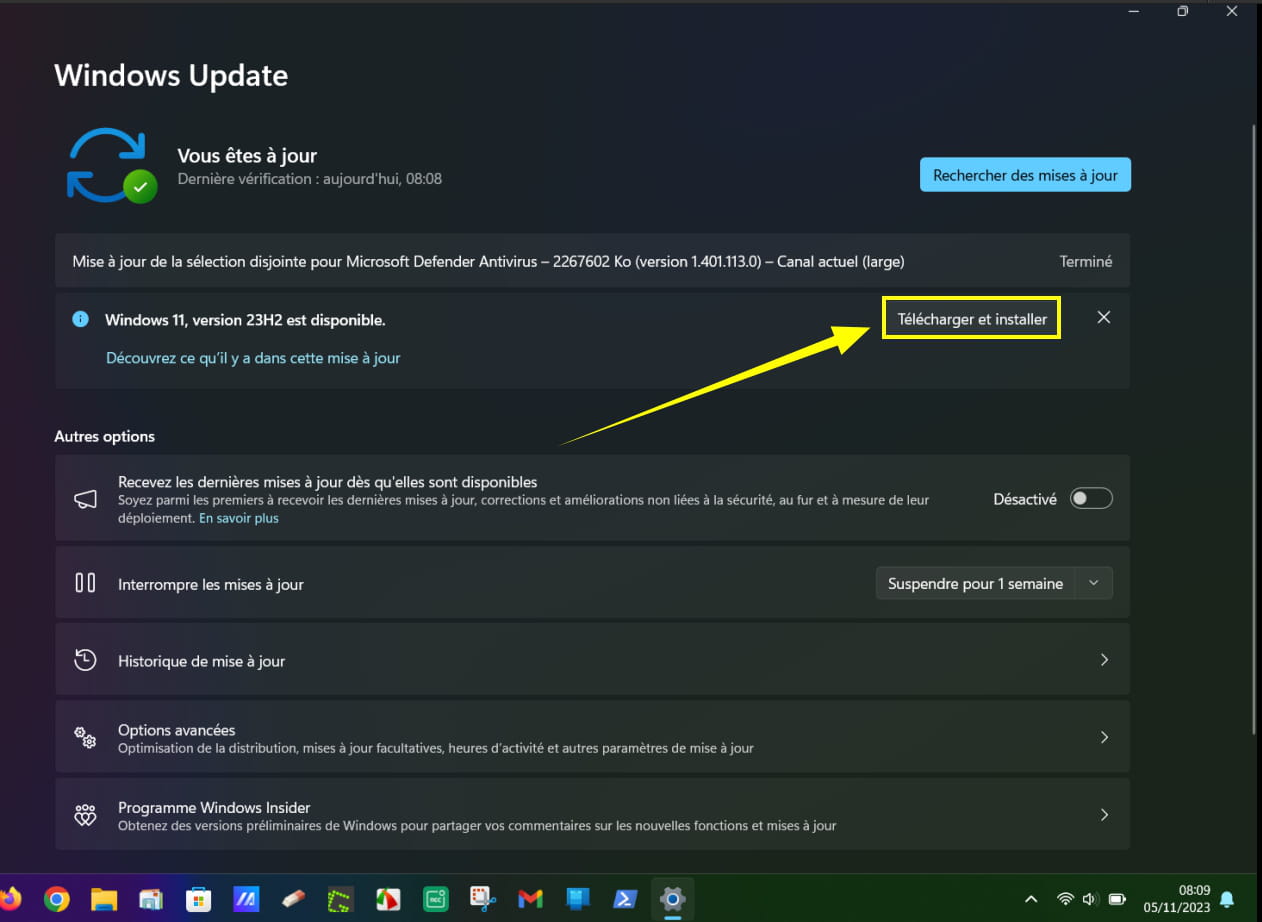The image size is (1262, 922).
Task: Click the Windows Insider program icon
Action: (x=86, y=815)
